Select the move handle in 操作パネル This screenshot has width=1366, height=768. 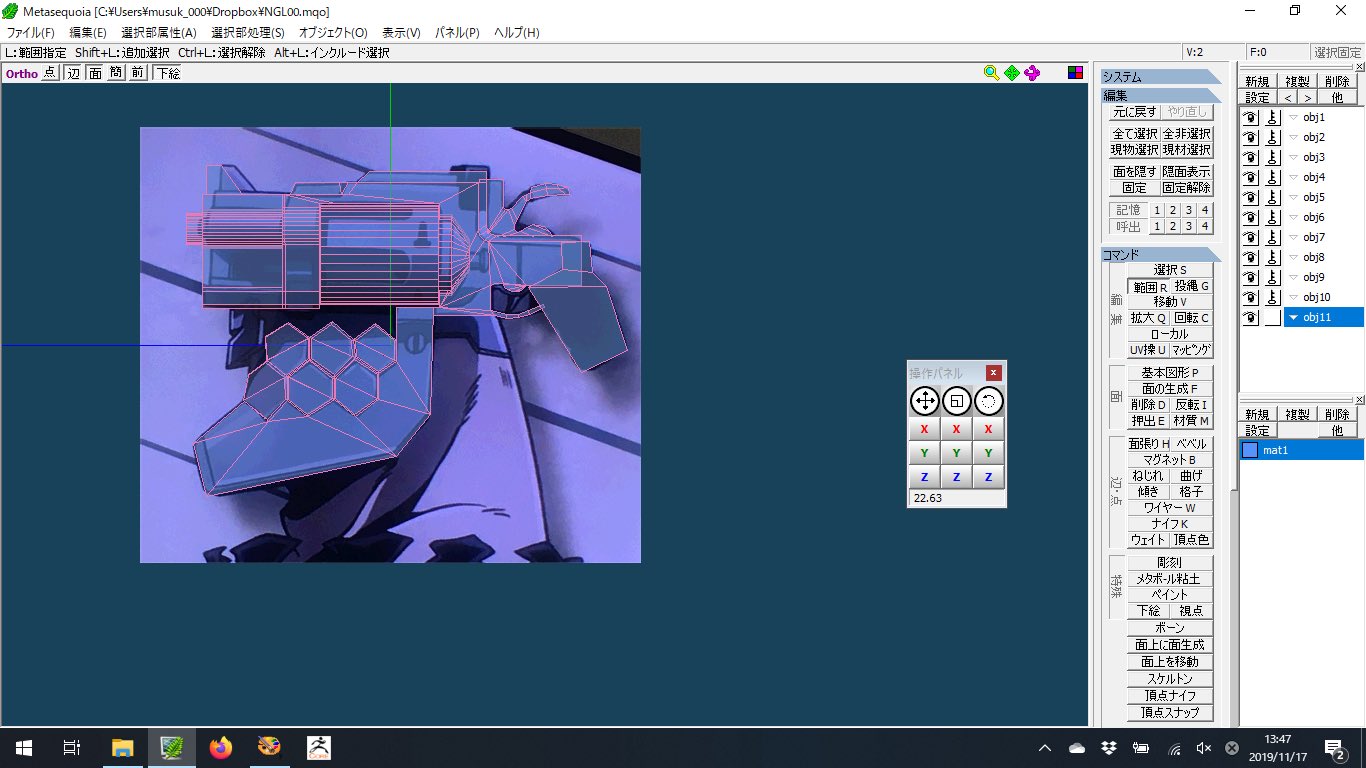[924, 402]
